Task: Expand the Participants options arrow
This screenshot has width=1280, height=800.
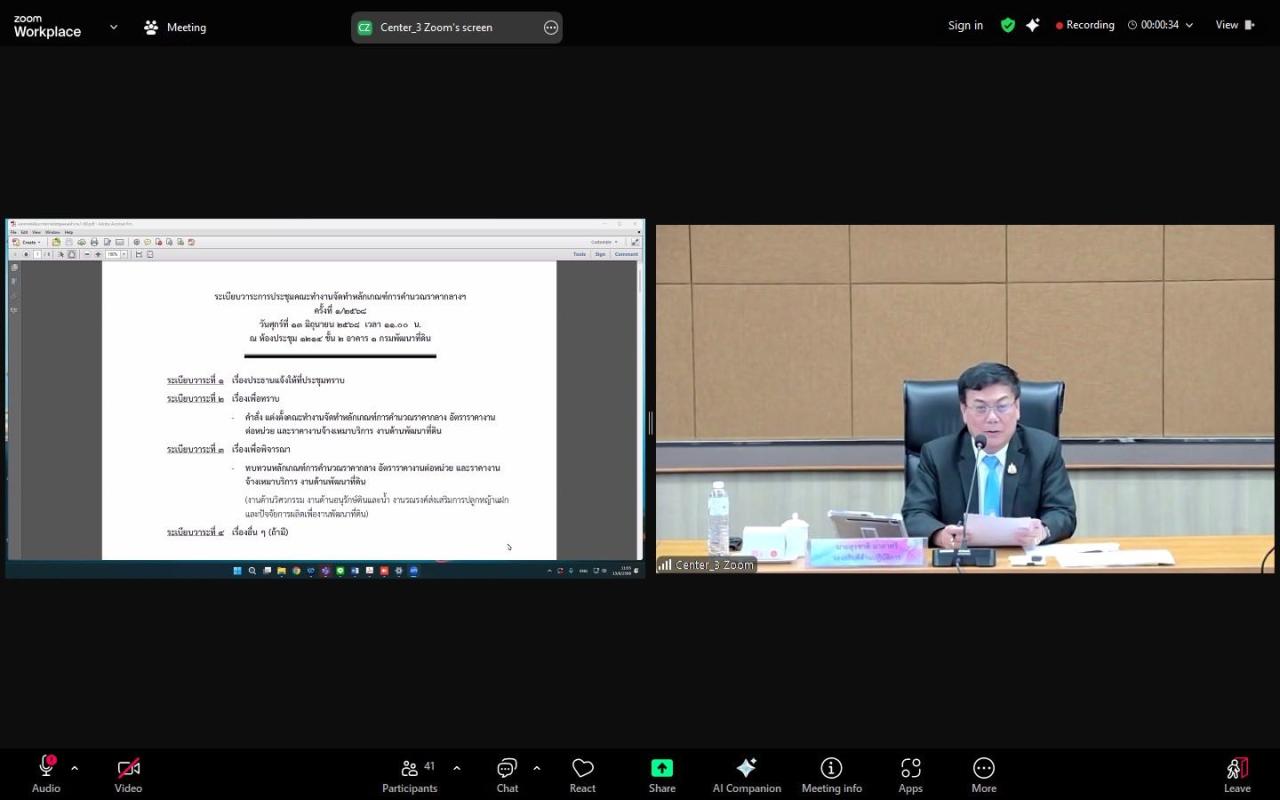Action: [x=457, y=768]
